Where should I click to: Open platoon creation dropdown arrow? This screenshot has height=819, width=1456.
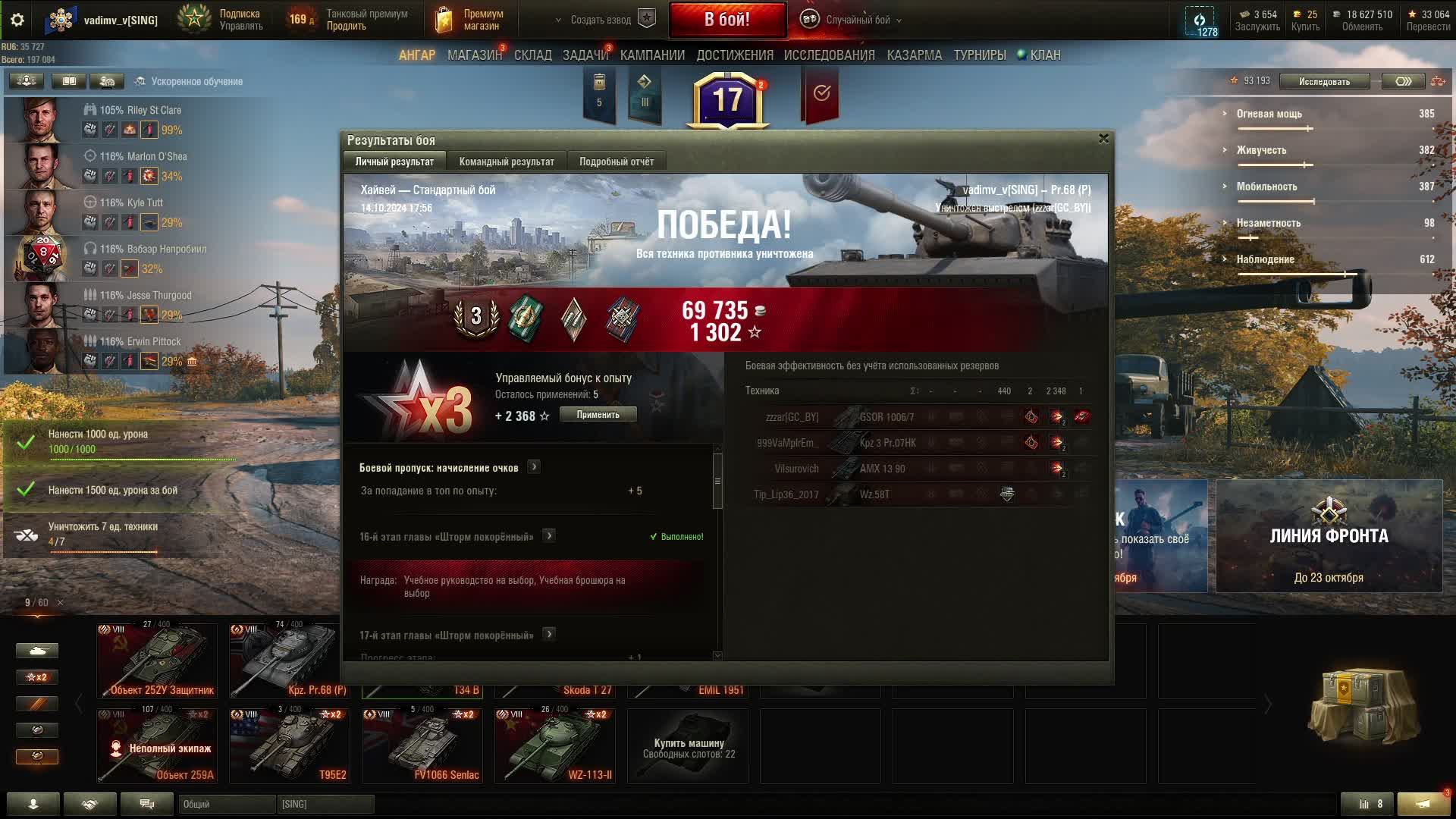(x=558, y=20)
